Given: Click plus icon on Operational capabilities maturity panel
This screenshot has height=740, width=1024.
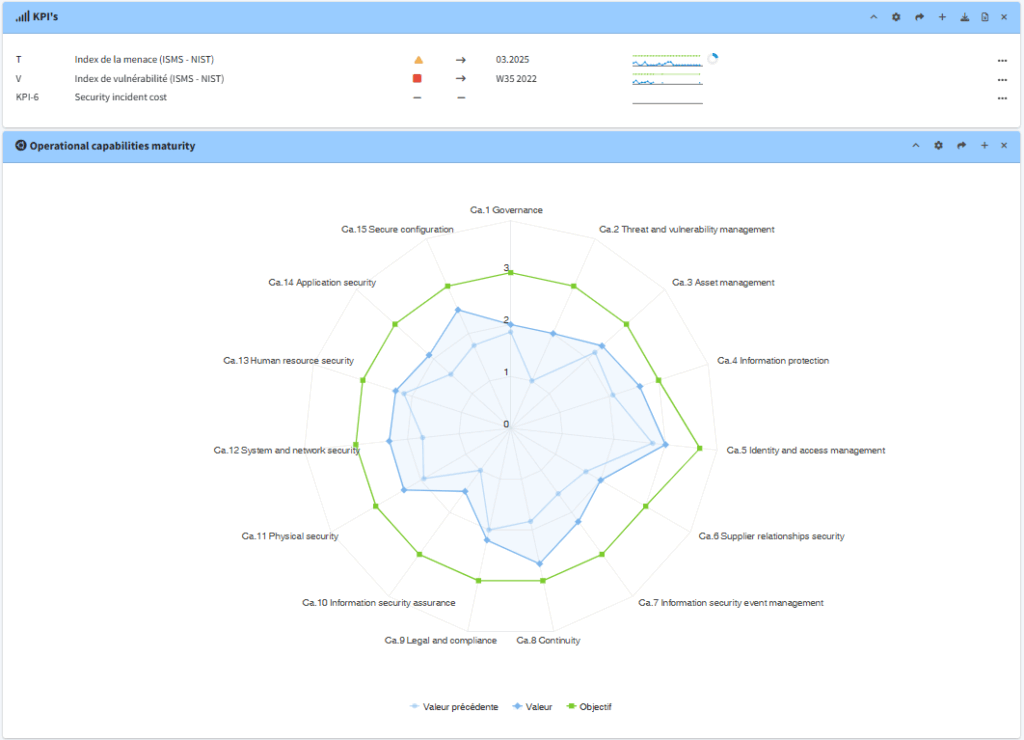Looking at the screenshot, I should pos(984,146).
